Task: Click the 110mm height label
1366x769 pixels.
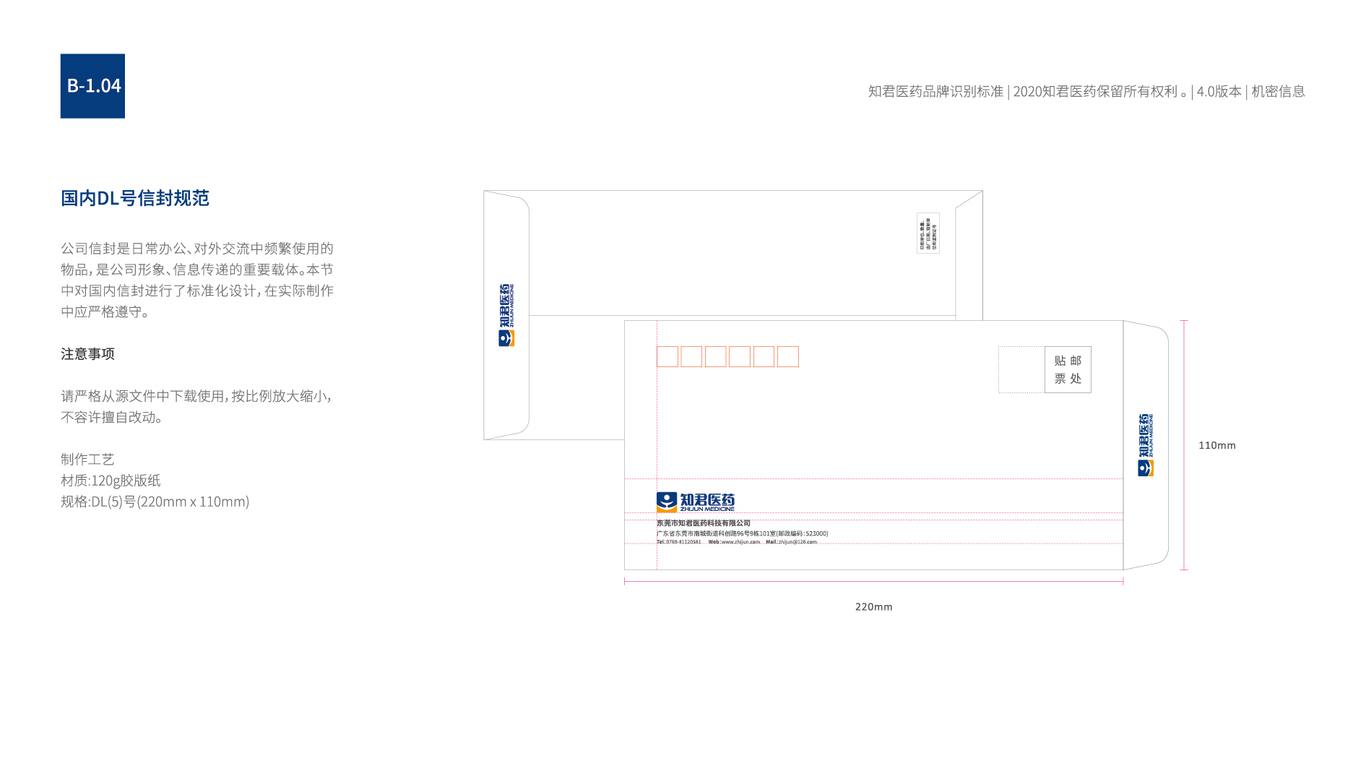Action: click(1217, 445)
